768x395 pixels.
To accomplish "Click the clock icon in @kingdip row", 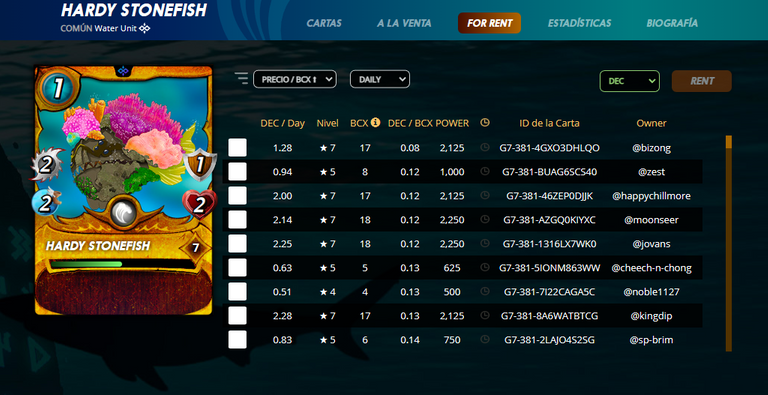I will pos(484,316).
